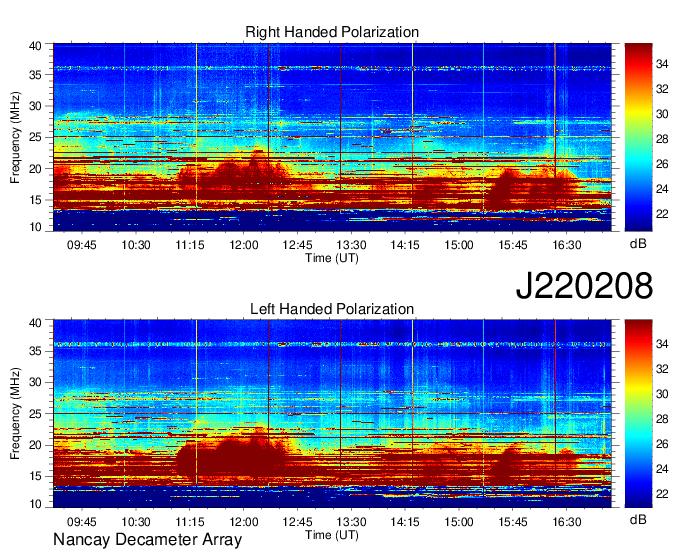The width and height of the screenshot is (680, 552).
Task: Click '14:15' time tick of Left Handed plot
Action: tap(405, 521)
